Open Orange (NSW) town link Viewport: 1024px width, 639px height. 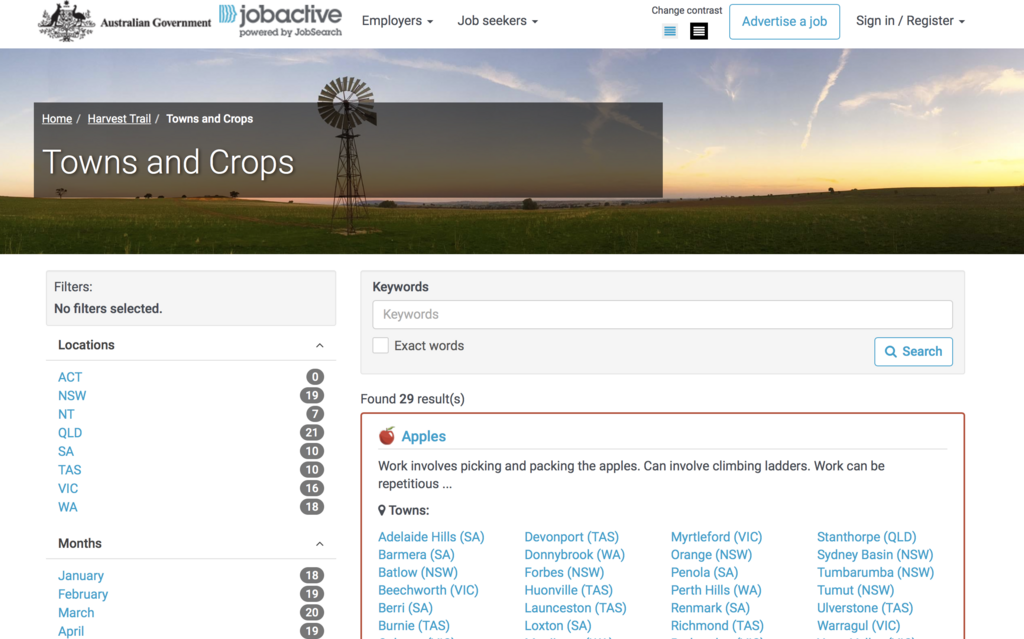pos(711,554)
